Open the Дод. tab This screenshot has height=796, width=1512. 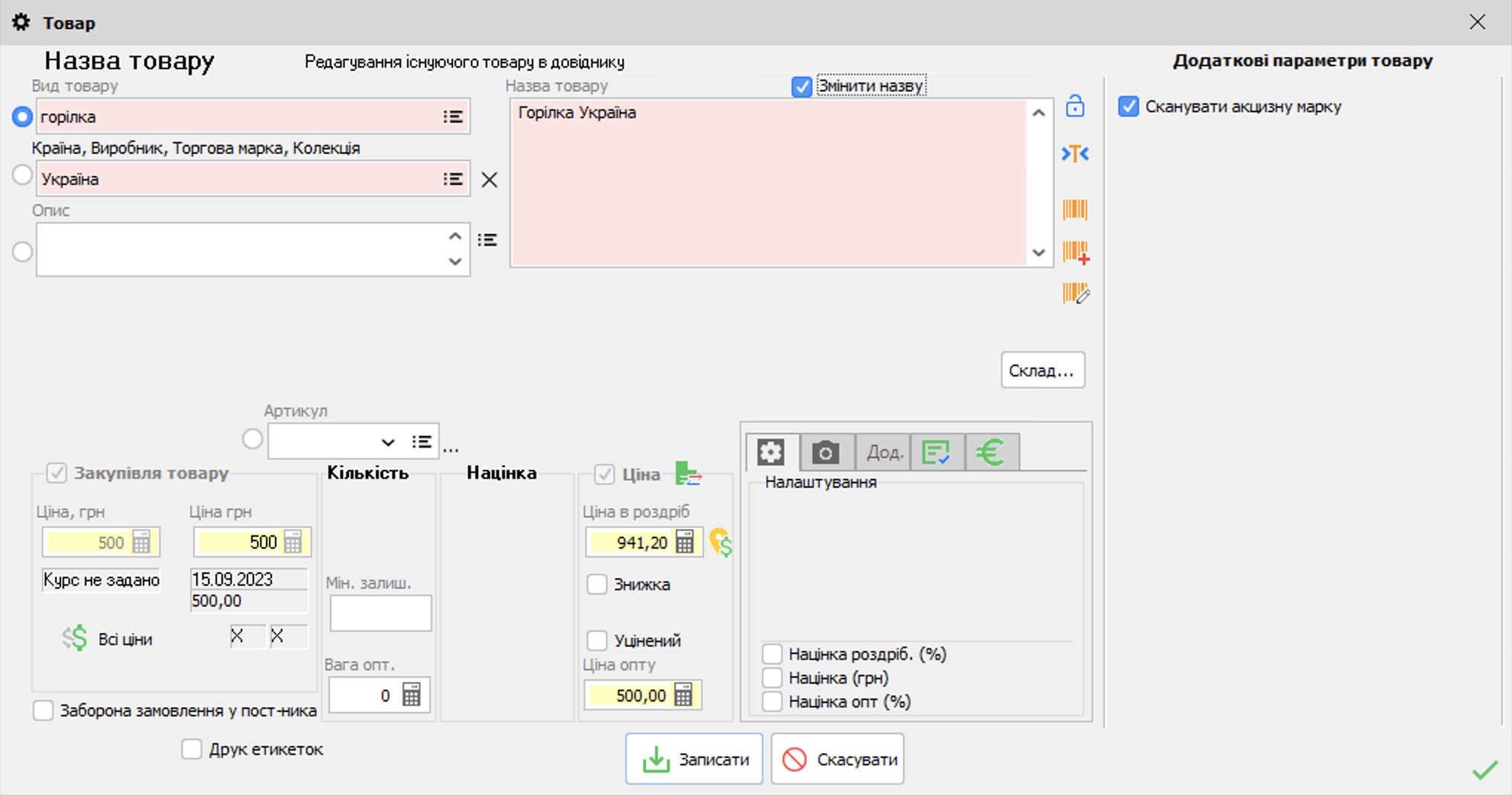pos(884,452)
